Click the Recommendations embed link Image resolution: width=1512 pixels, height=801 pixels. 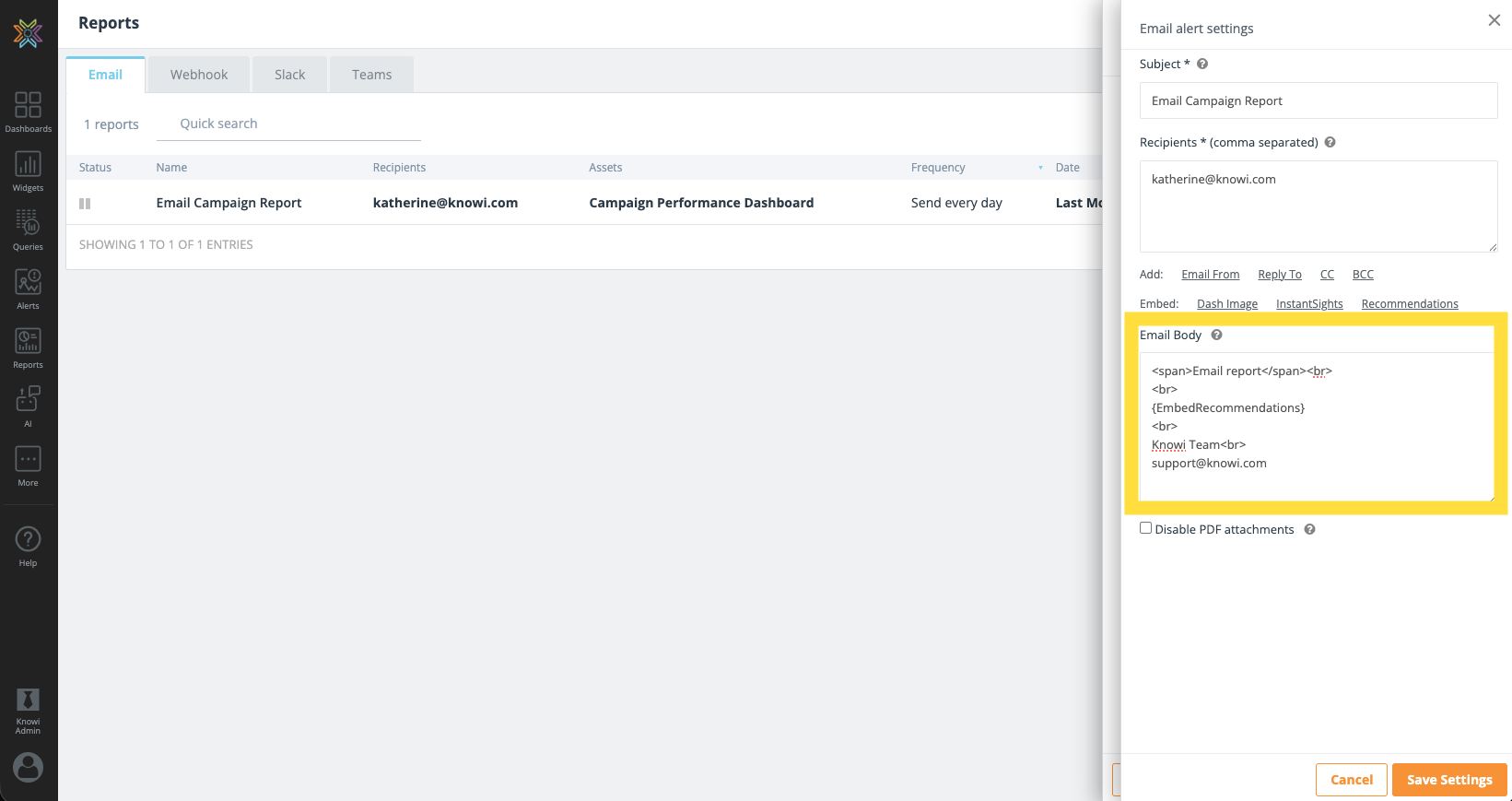tap(1409, 304)
